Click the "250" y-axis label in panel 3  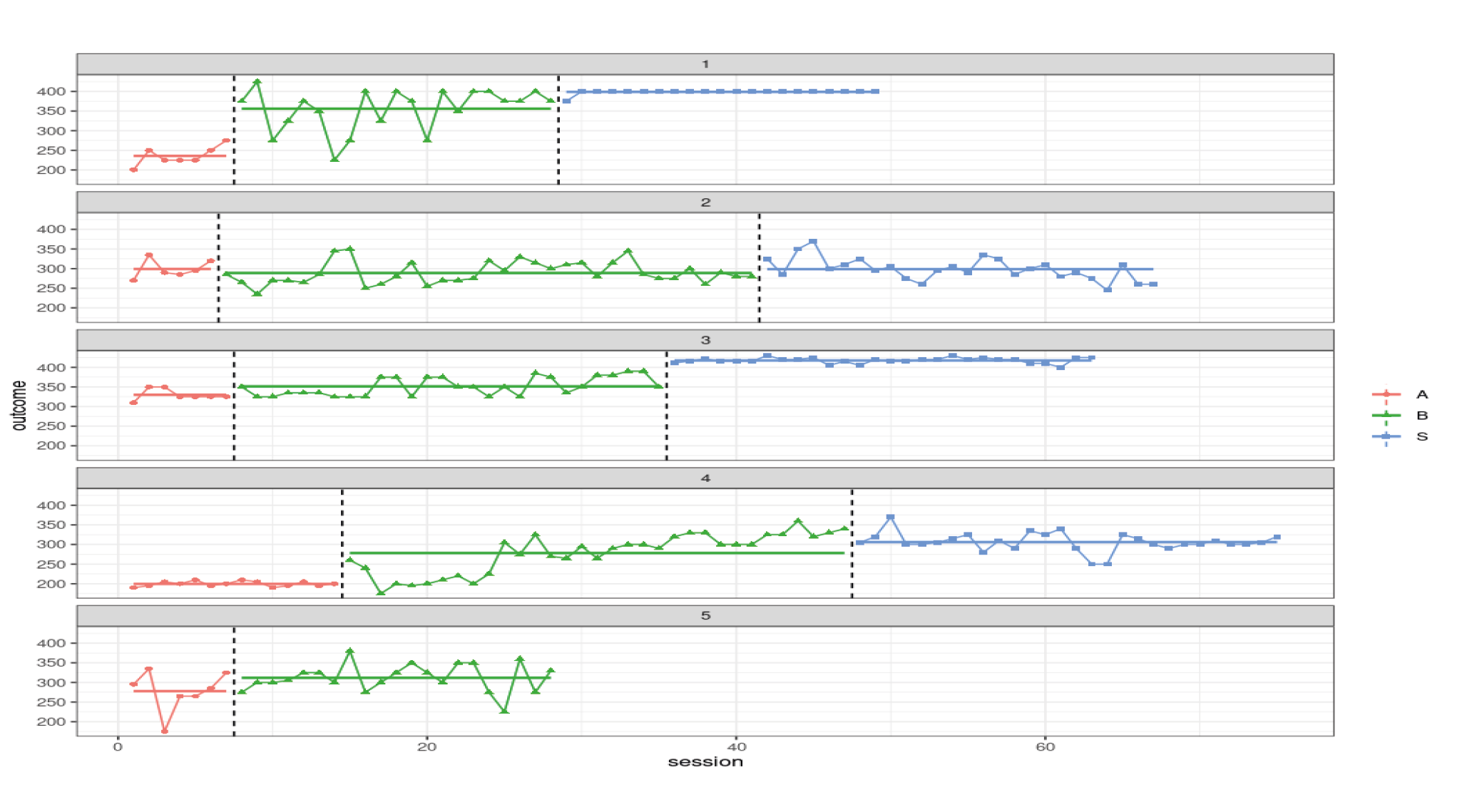click(51, 426)
